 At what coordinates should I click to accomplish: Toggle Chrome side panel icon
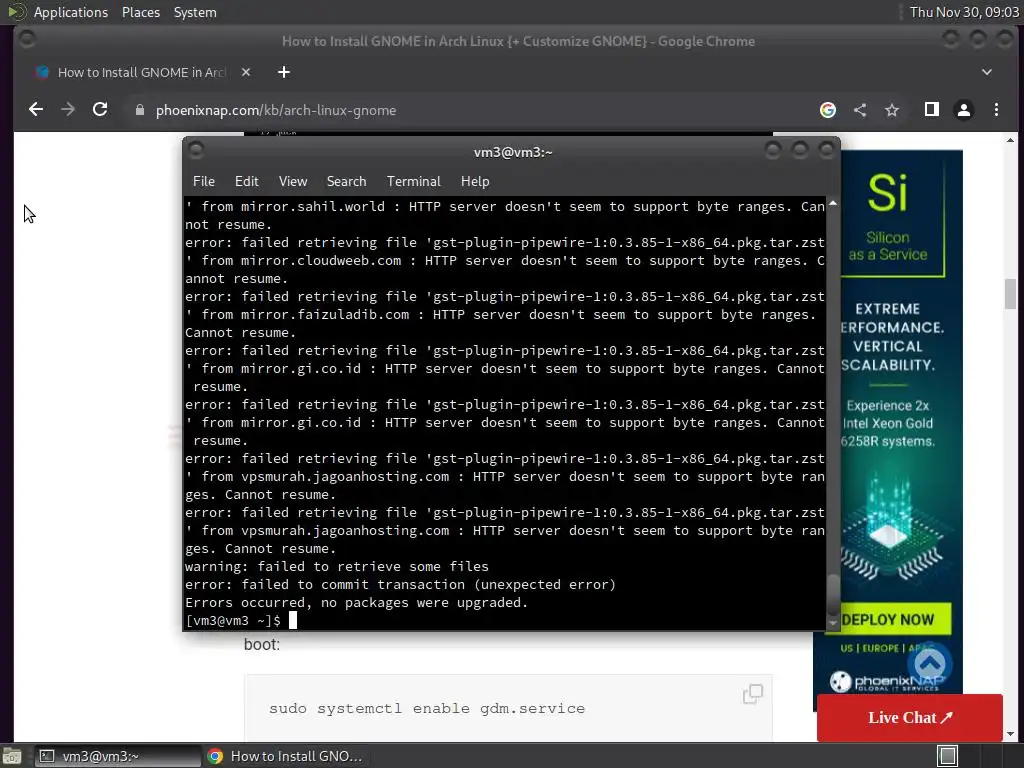(x=932, y=110)
